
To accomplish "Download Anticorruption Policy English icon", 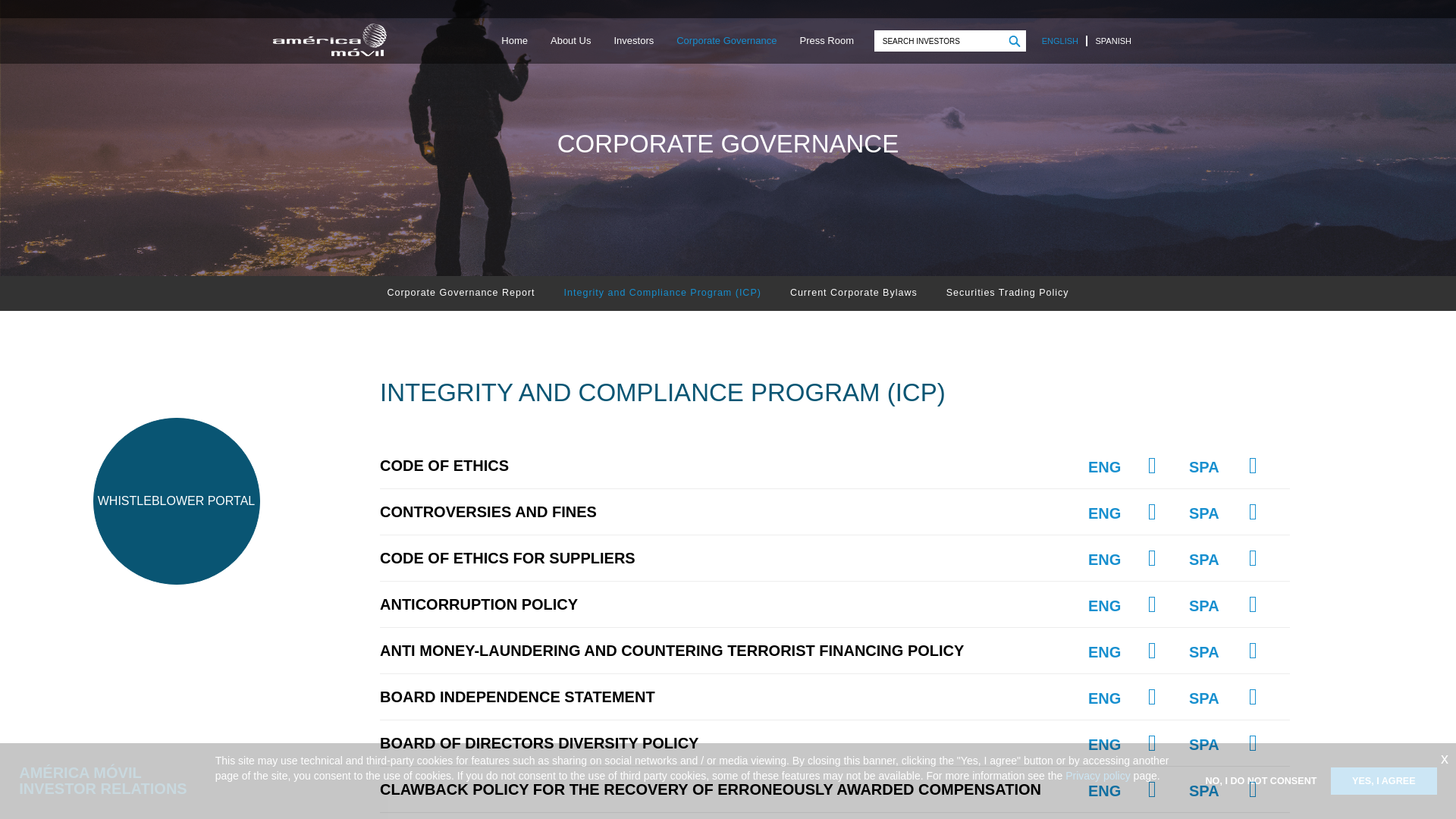I will pos(1152,604).
